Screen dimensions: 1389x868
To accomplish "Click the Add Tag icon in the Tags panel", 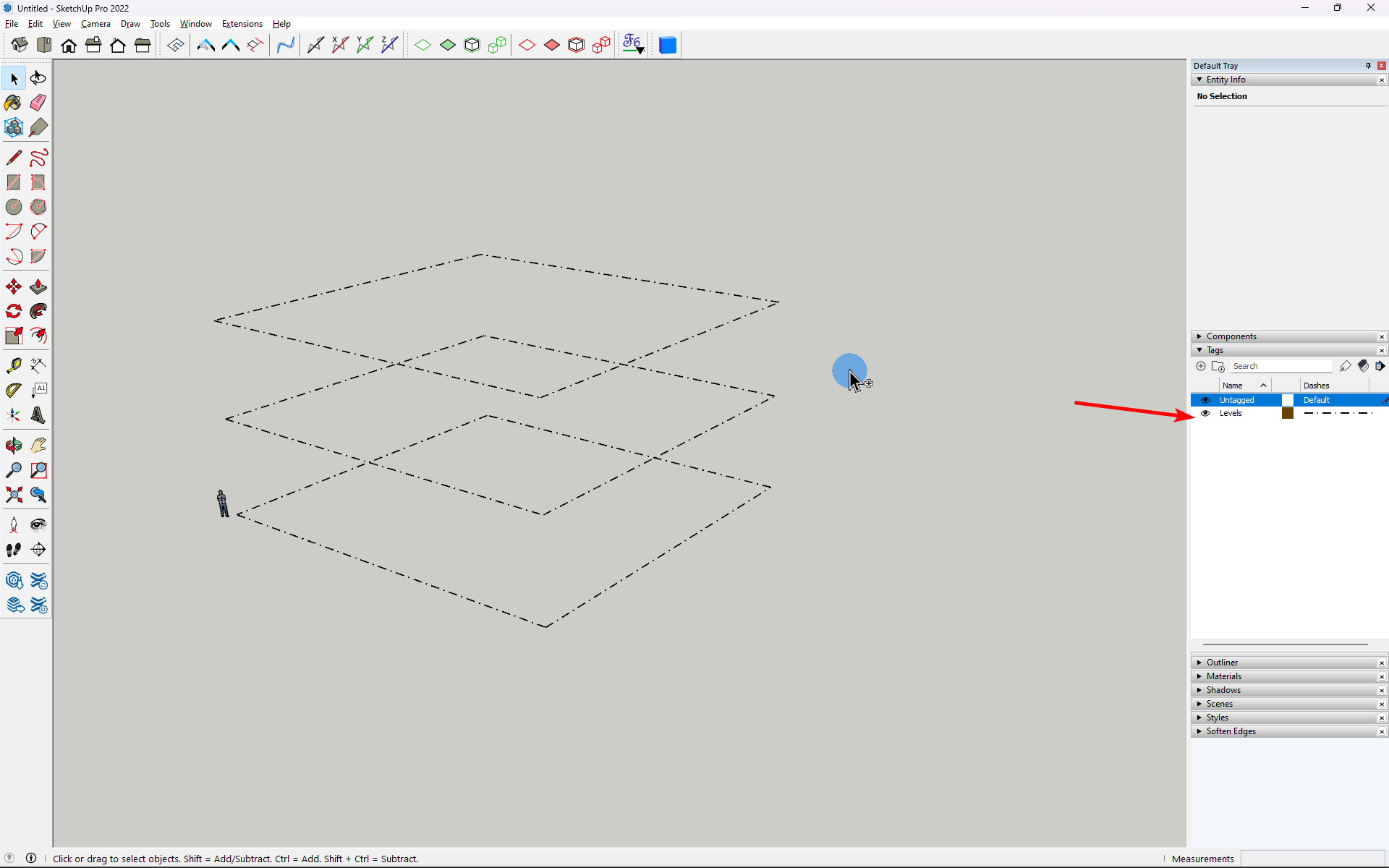I will coord(1201,366).
